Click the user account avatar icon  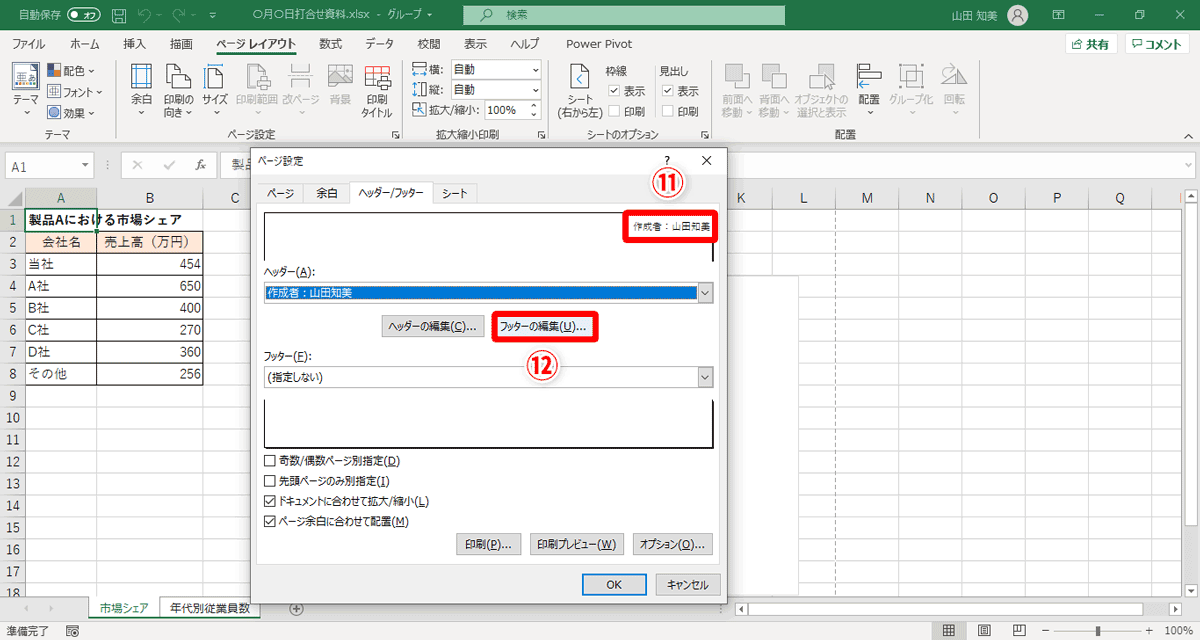[x=1017, y=15]
